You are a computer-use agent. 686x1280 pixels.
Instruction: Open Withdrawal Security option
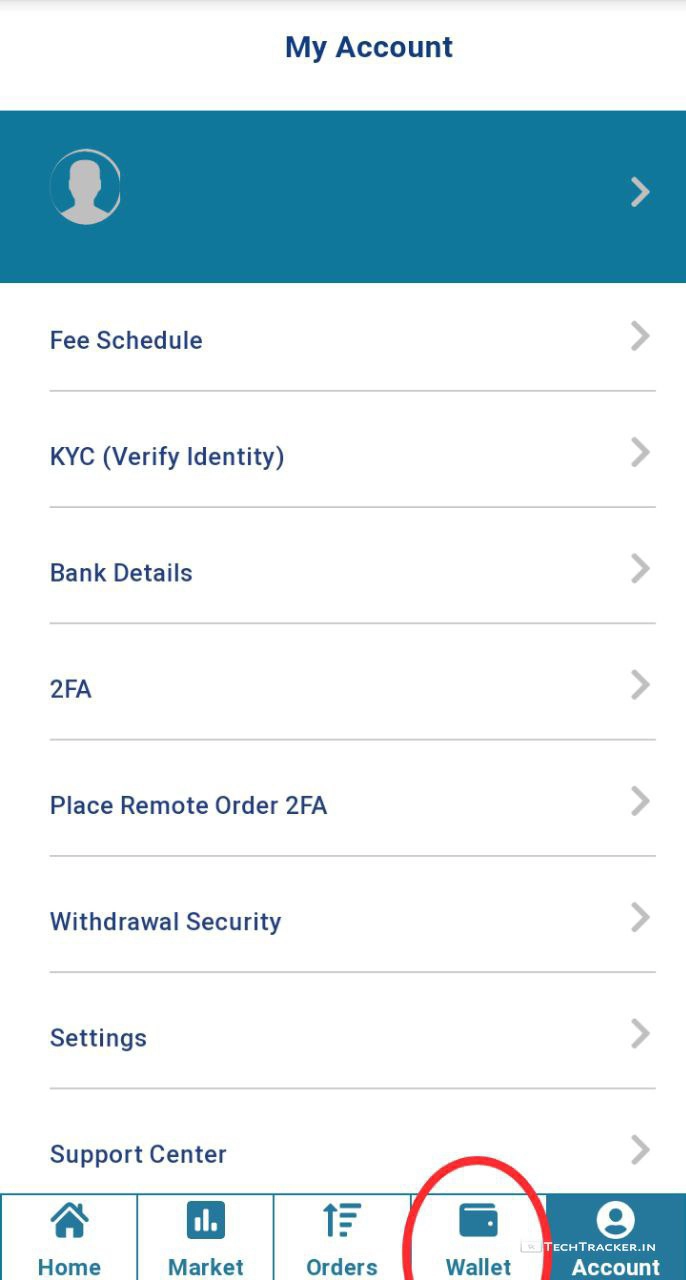point(165,922)
